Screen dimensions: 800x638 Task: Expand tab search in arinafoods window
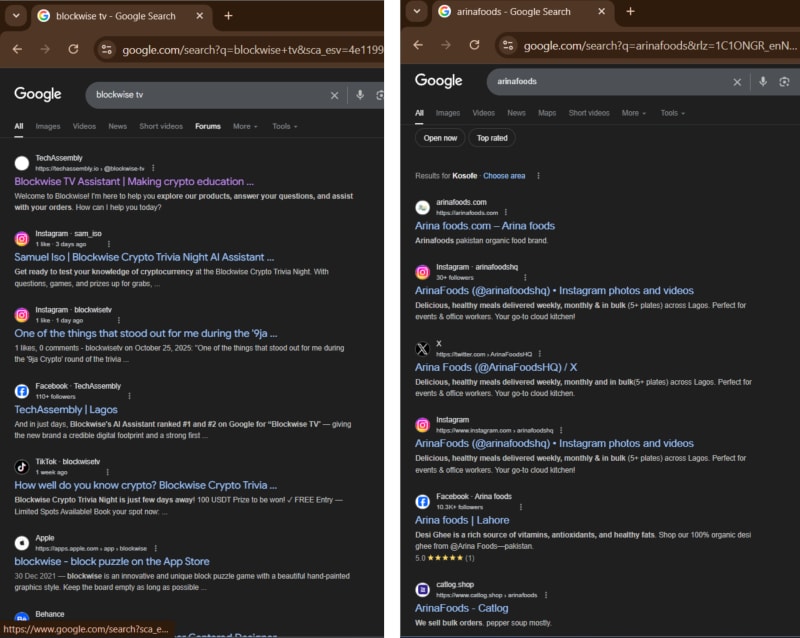[417, 11]
